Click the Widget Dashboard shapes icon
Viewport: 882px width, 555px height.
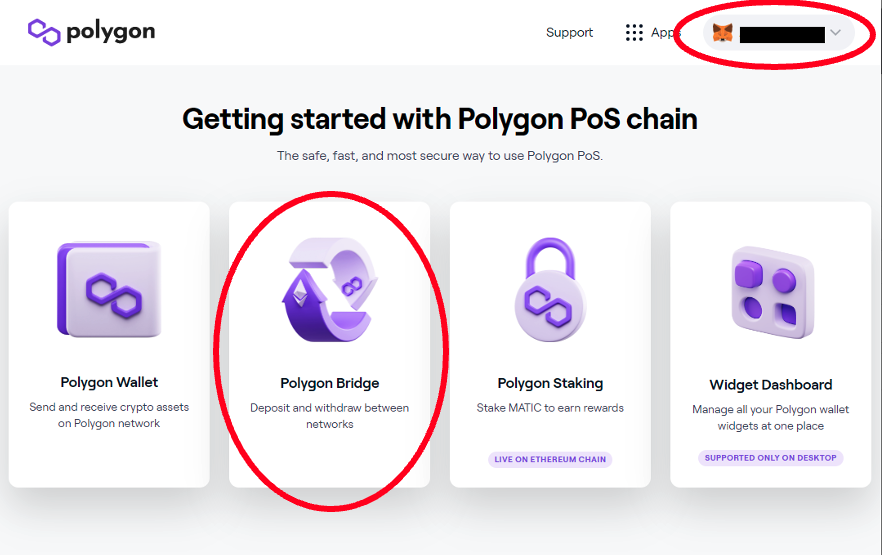771,292
